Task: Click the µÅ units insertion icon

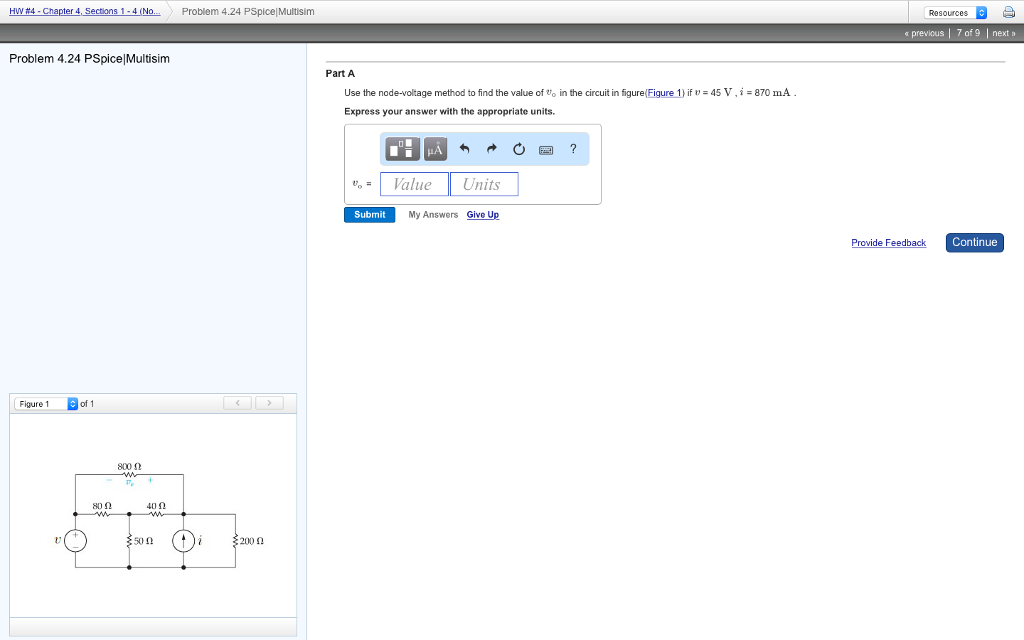Action: pos(434,148)
